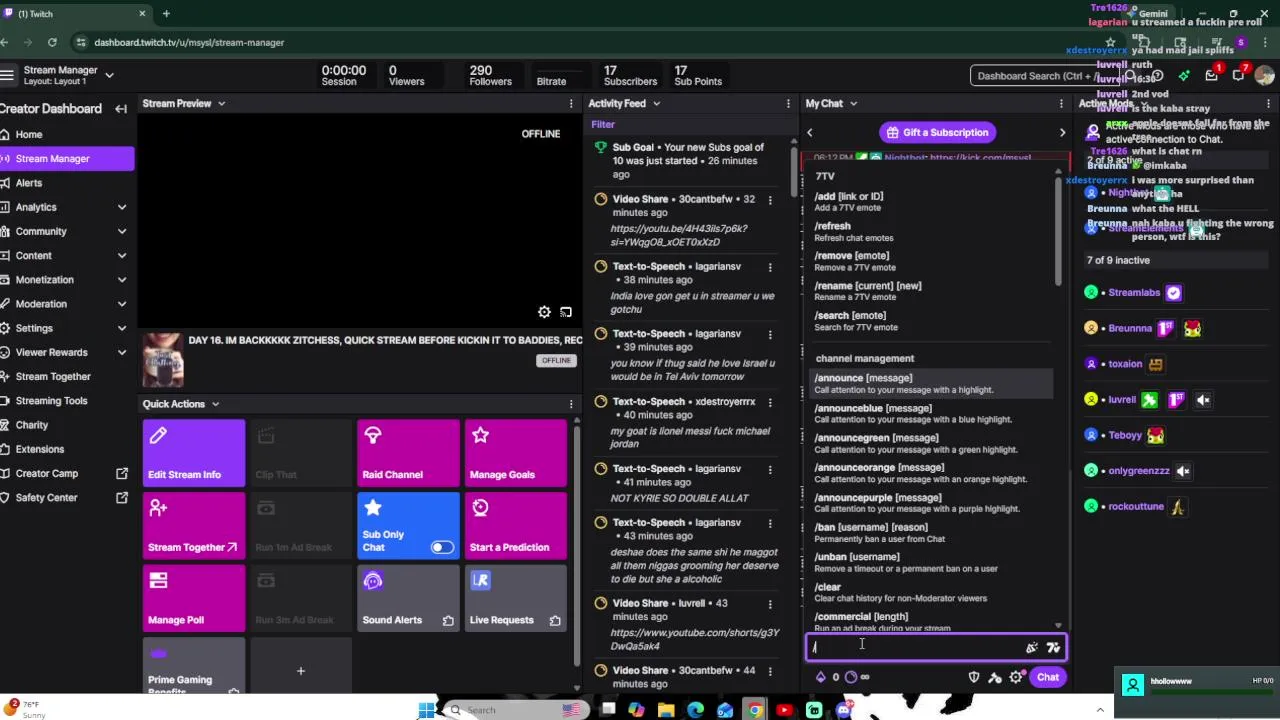Open Streaming Tools sidebar item
1280x720 pixels.
click(x=66, y=401)
